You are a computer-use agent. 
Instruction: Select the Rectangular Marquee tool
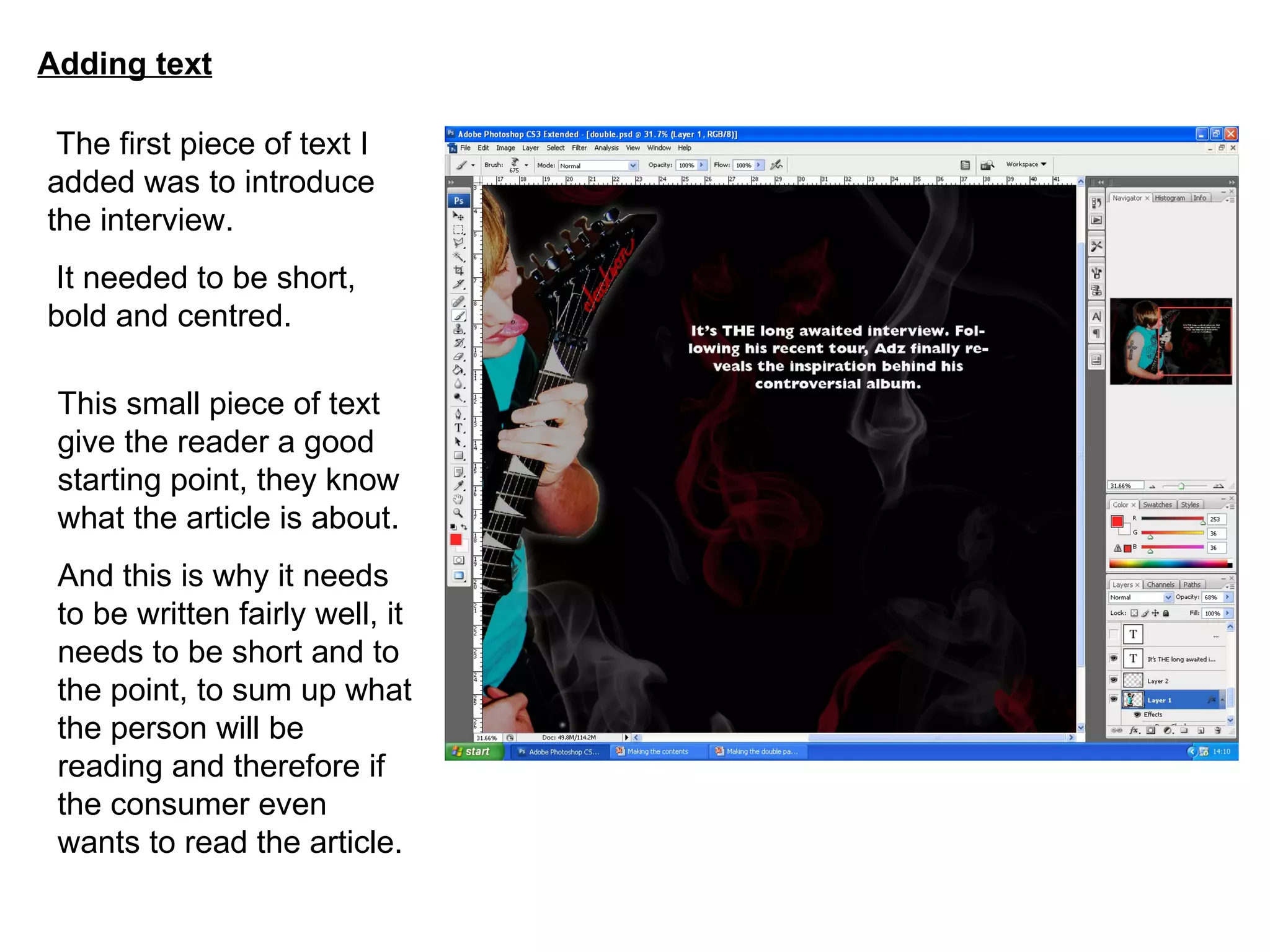point(458,229)
